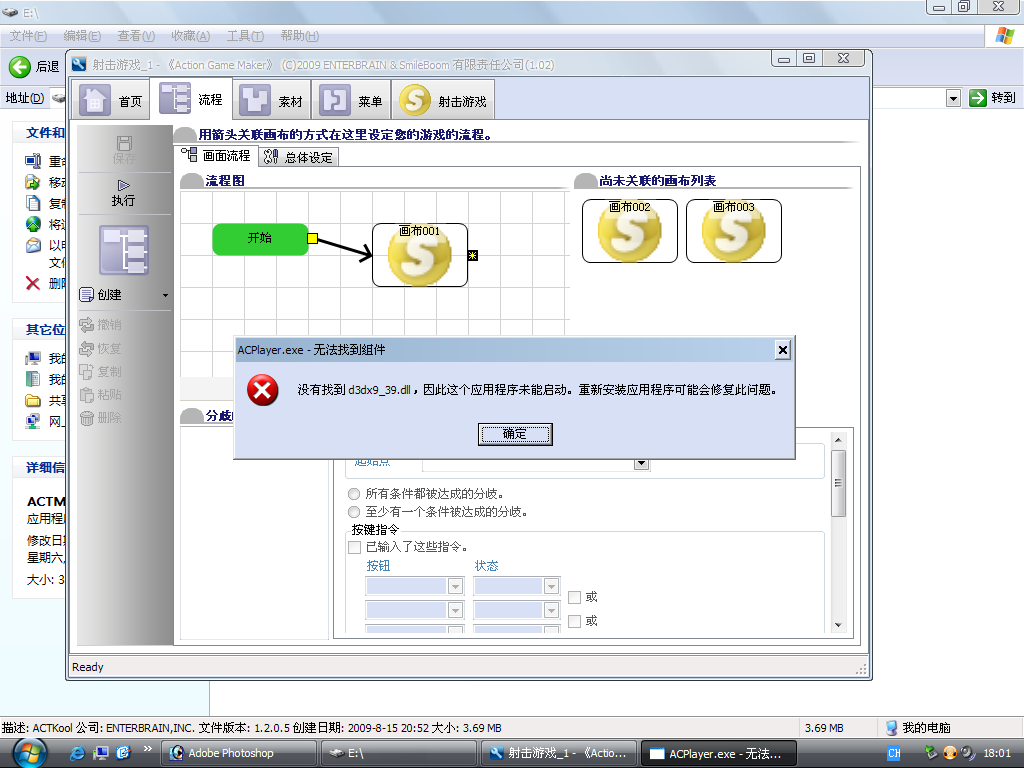The image size is (1024, 768).
Task: Click the ACPlayer.exe taskbar button
Action: [x=719, y=753]
